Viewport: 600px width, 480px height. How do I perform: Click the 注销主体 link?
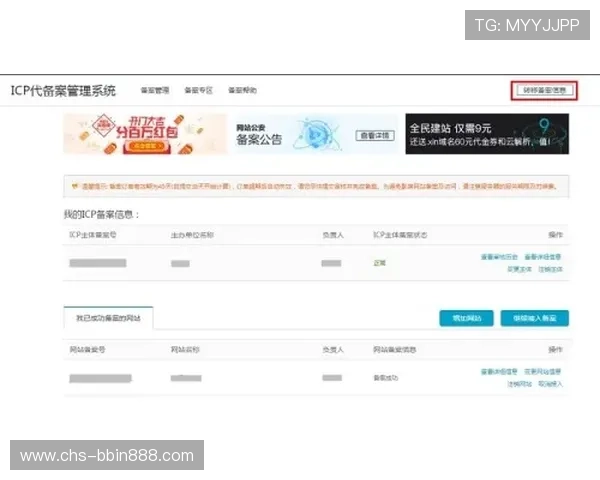point(551,269)
